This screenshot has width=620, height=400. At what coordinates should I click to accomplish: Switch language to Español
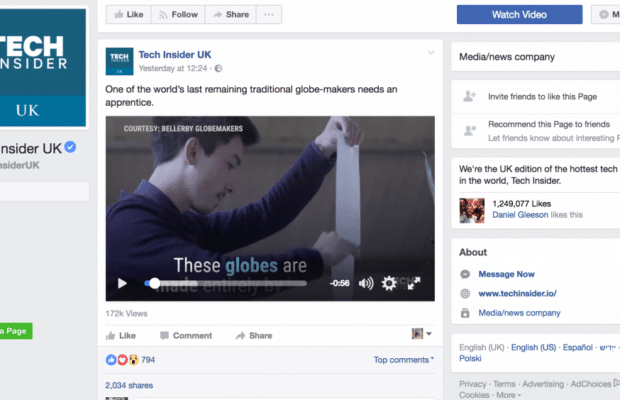pyautogui.click(x=578, y=347)
